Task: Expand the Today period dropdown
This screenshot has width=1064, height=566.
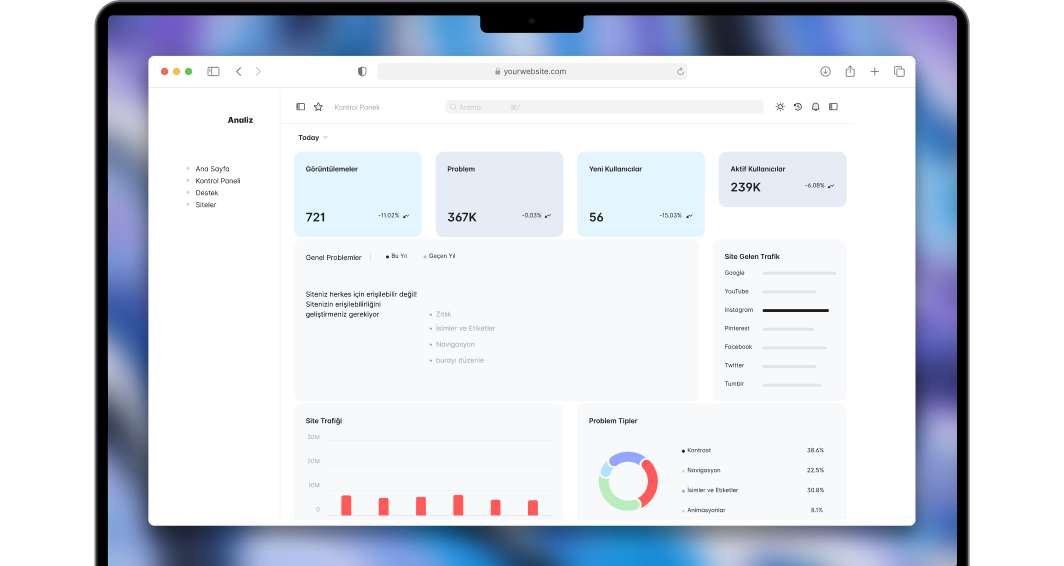Action: coord(313,138)
